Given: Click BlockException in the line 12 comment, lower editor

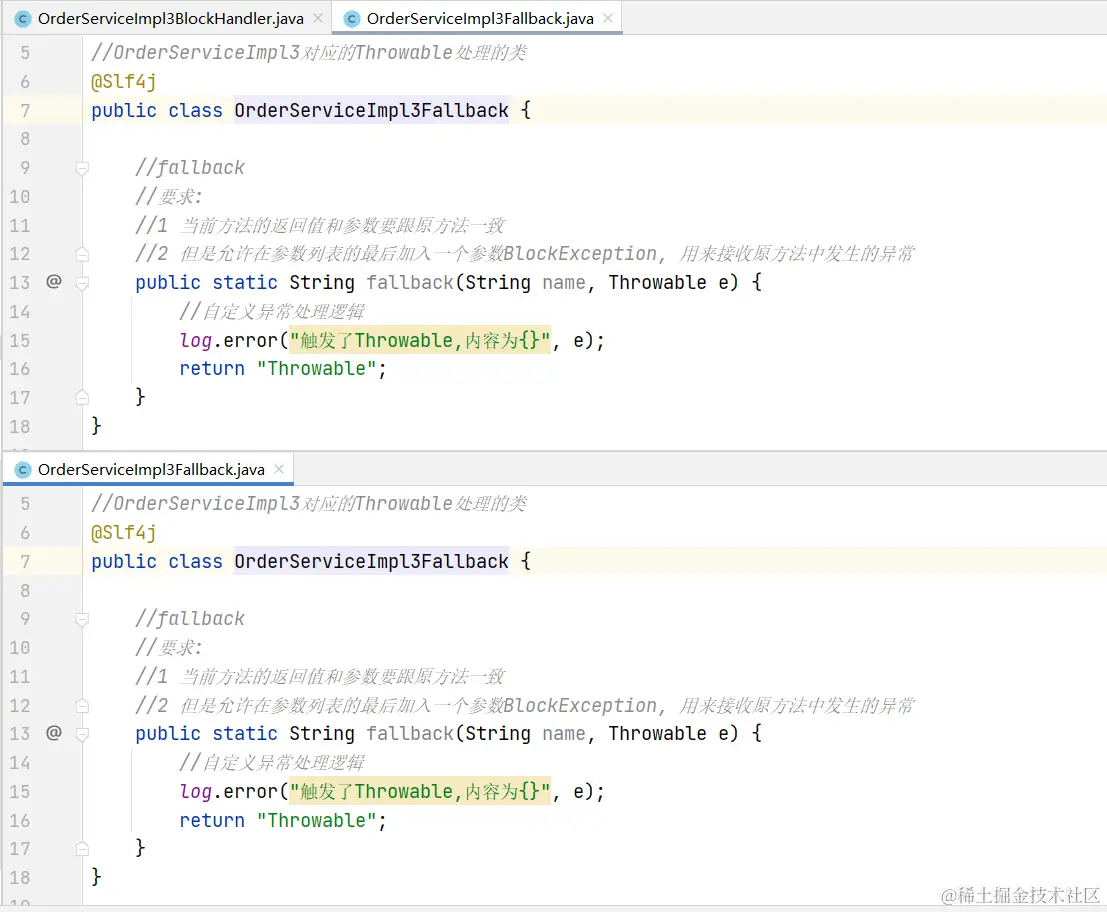Looking at the screenshot, I should [x=581, y=705].
